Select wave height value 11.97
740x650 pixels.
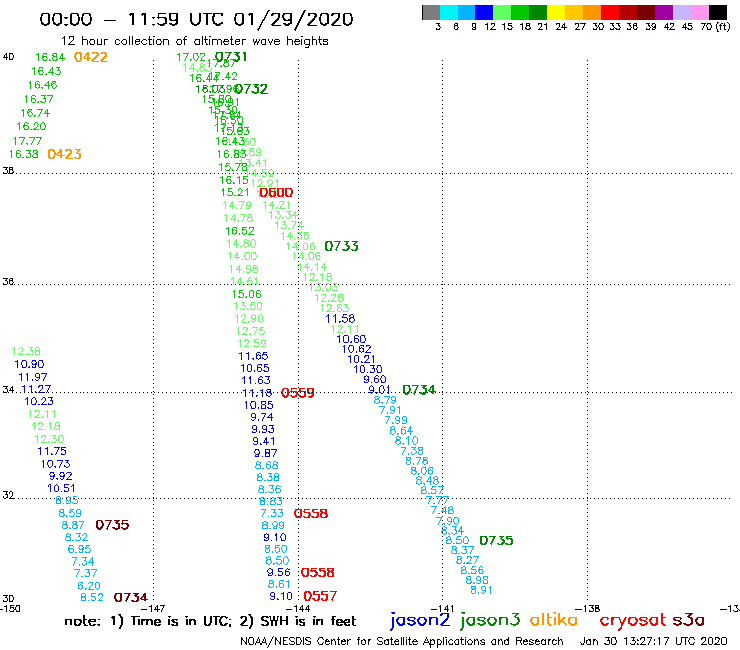33,378
